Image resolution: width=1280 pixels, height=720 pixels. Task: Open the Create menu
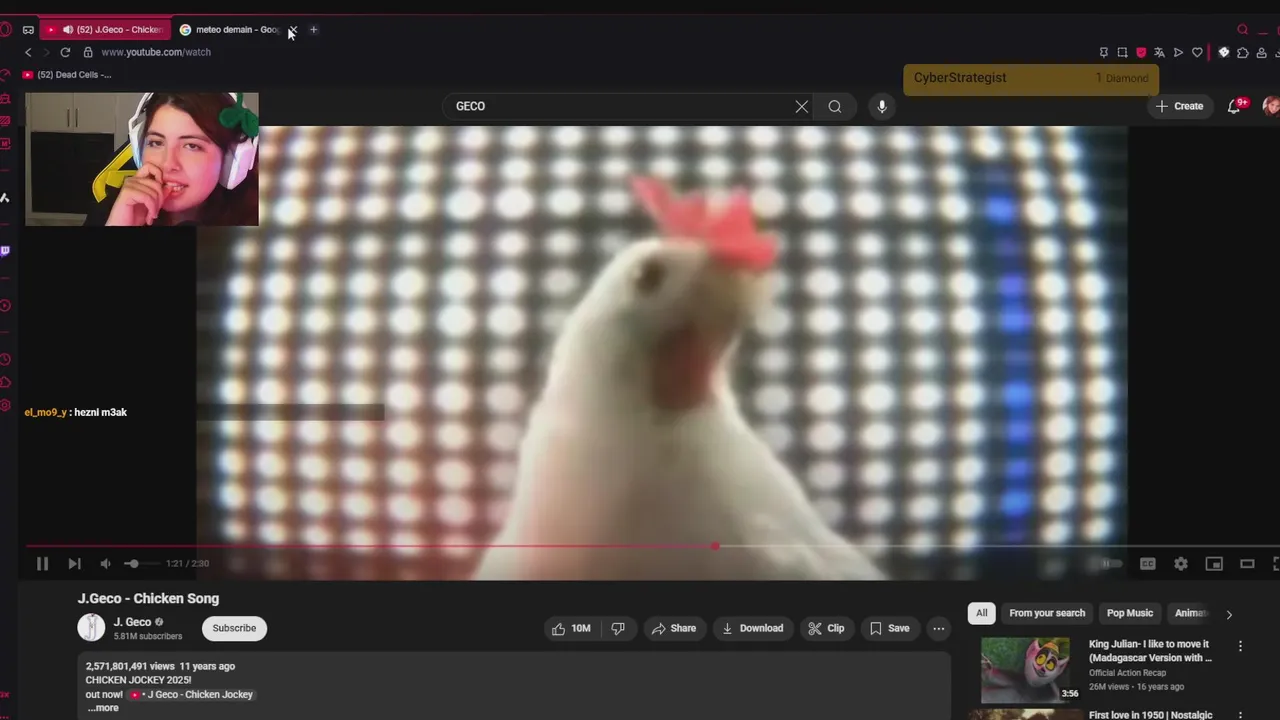click(x=1179, y=106)
